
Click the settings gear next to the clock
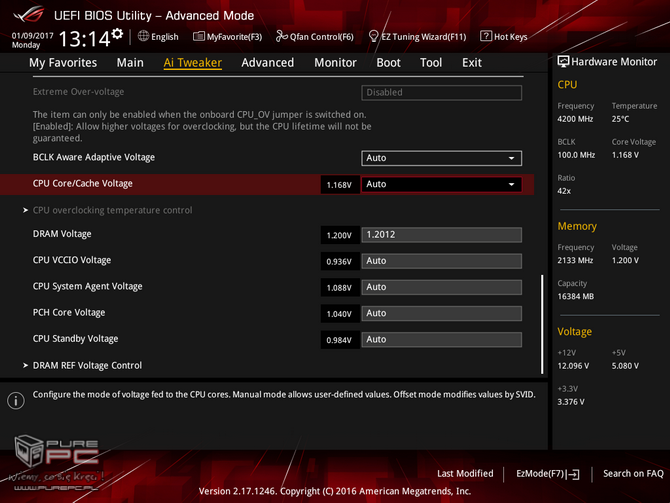[x=117, y=34]
